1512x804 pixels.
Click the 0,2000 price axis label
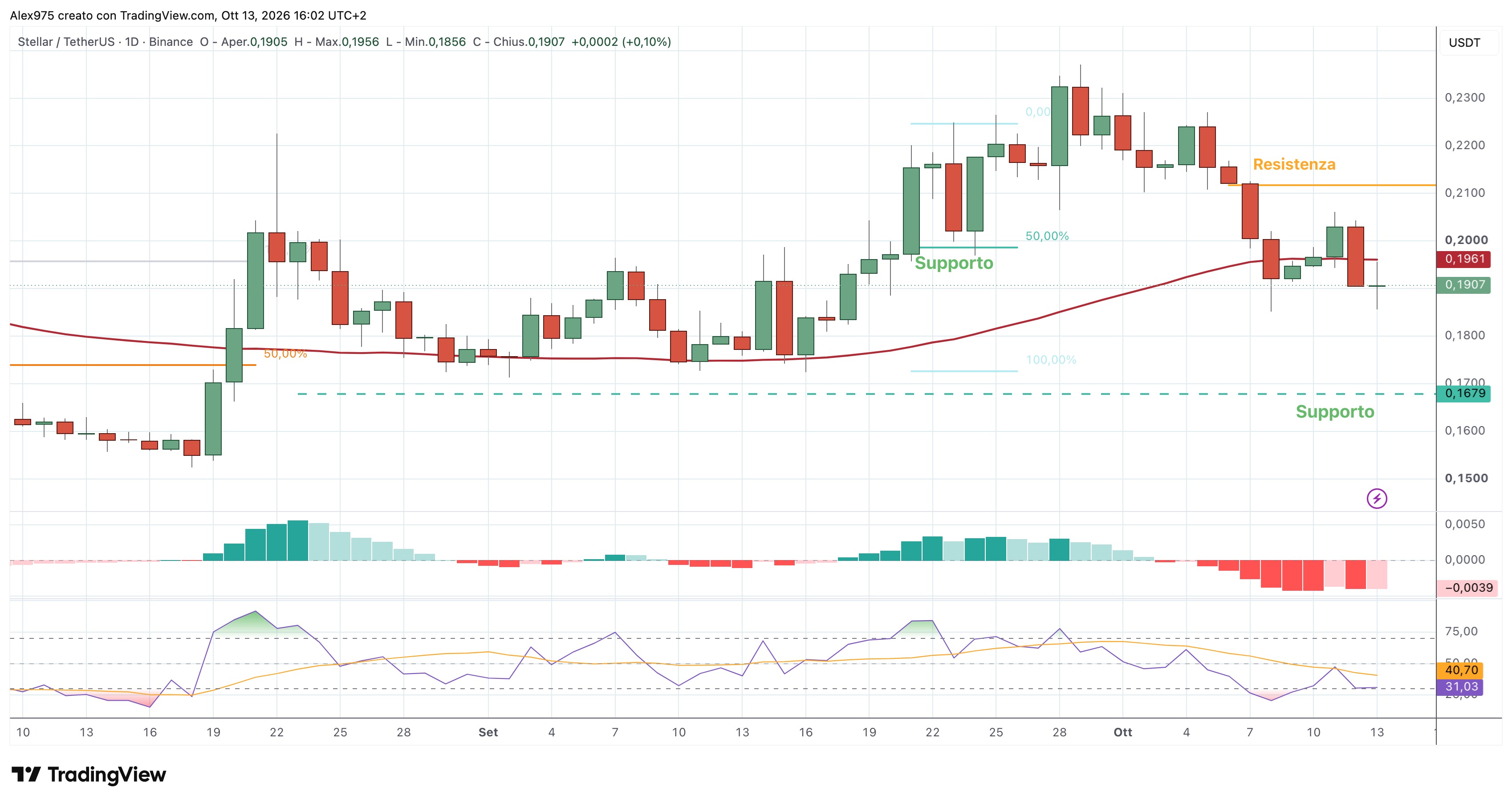click(x=1466, y=240)
